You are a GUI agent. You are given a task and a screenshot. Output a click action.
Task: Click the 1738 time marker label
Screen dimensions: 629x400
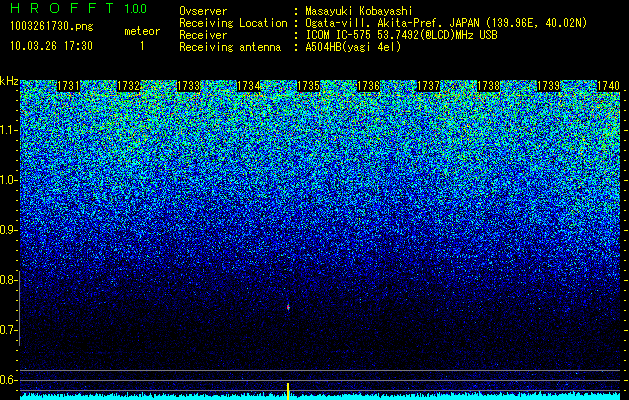[489, 86]
